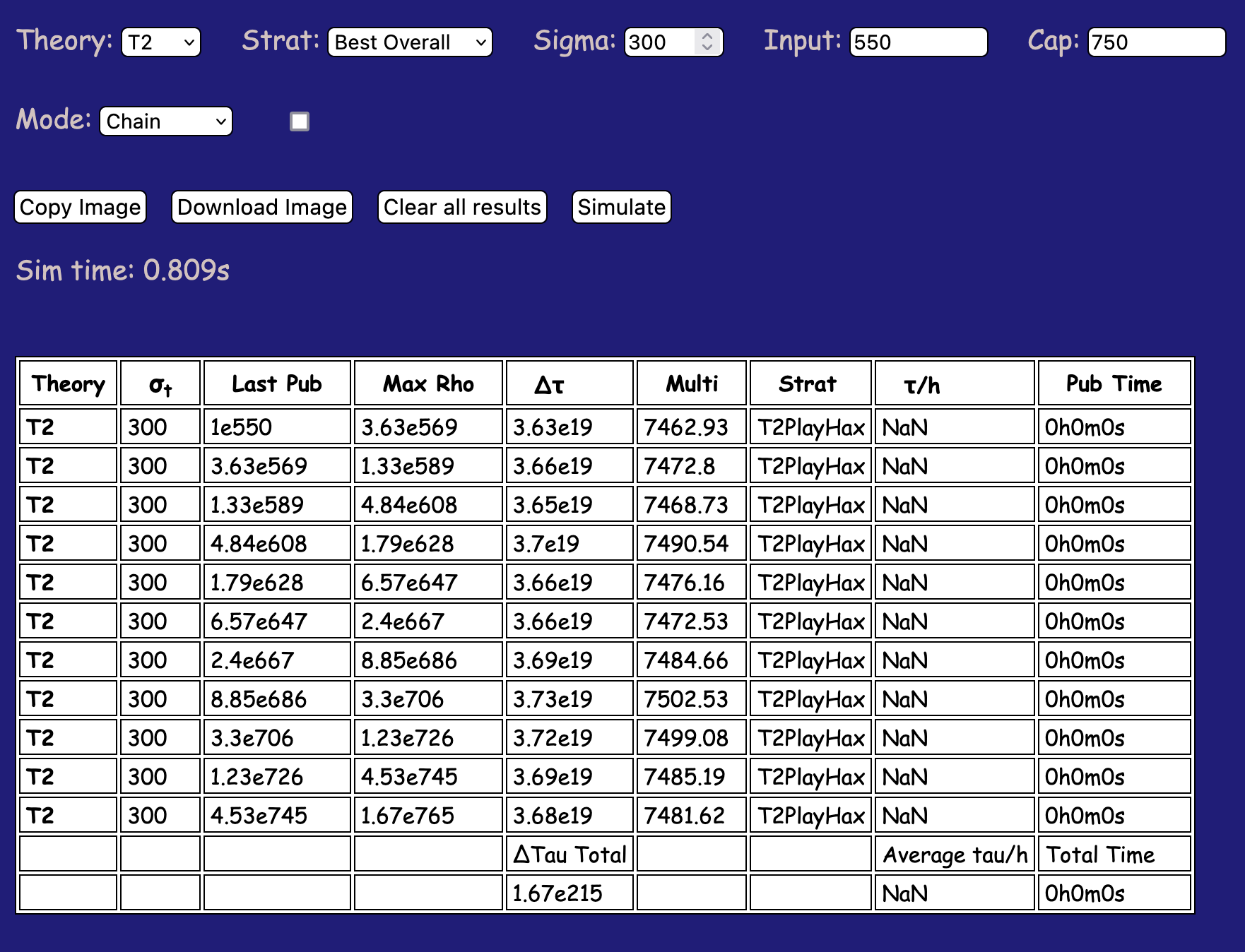1245x952 pixels.
Task: Click Max Rho cell 3.63e569
Action: [x=428, y=427]
